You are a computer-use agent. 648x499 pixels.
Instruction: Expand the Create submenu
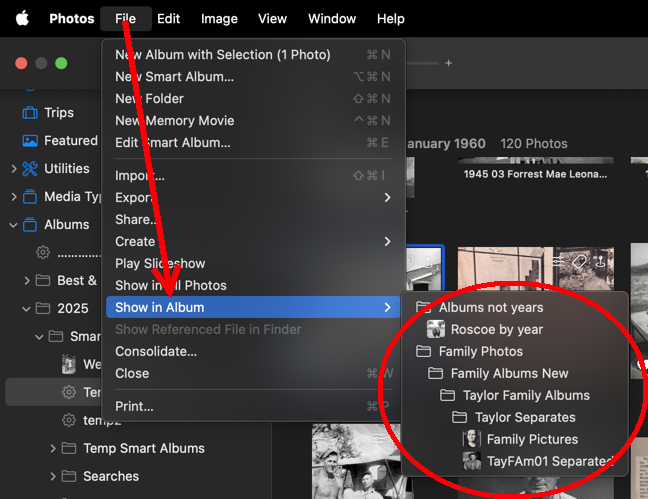tap(253, 241)
